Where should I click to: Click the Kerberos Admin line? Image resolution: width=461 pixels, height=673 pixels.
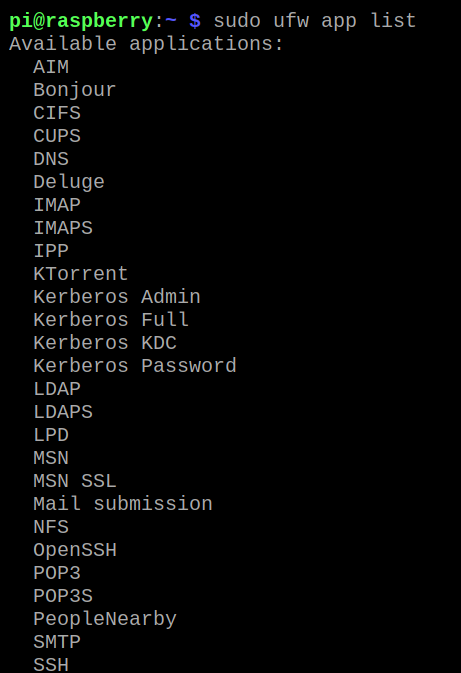(117, 297)
